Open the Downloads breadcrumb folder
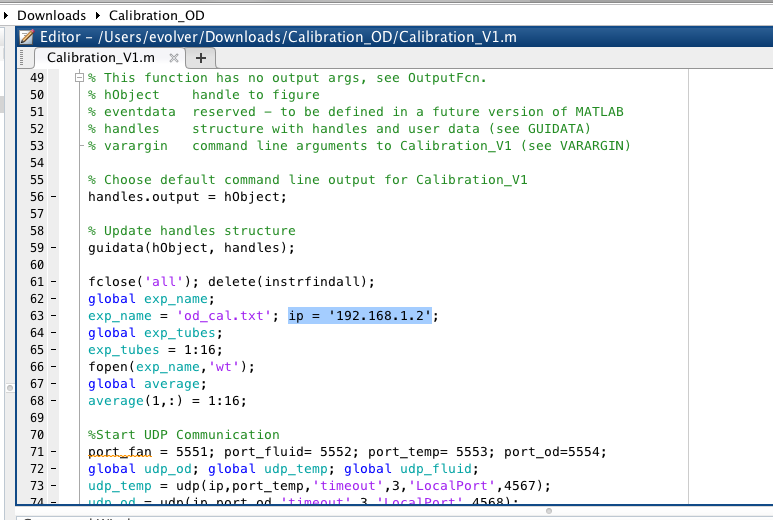Screen dimensions: 773x520 [x=51, y=15]
